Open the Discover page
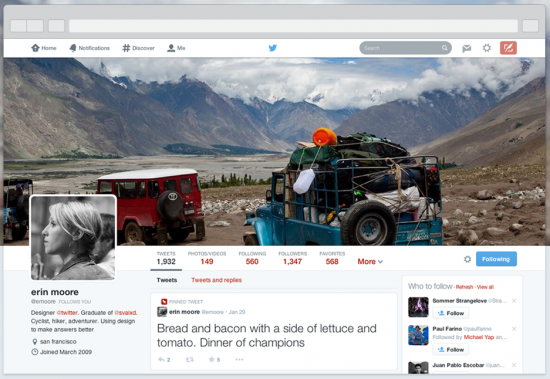The width and height of the screenshot is (550, 379). point(138,48)
